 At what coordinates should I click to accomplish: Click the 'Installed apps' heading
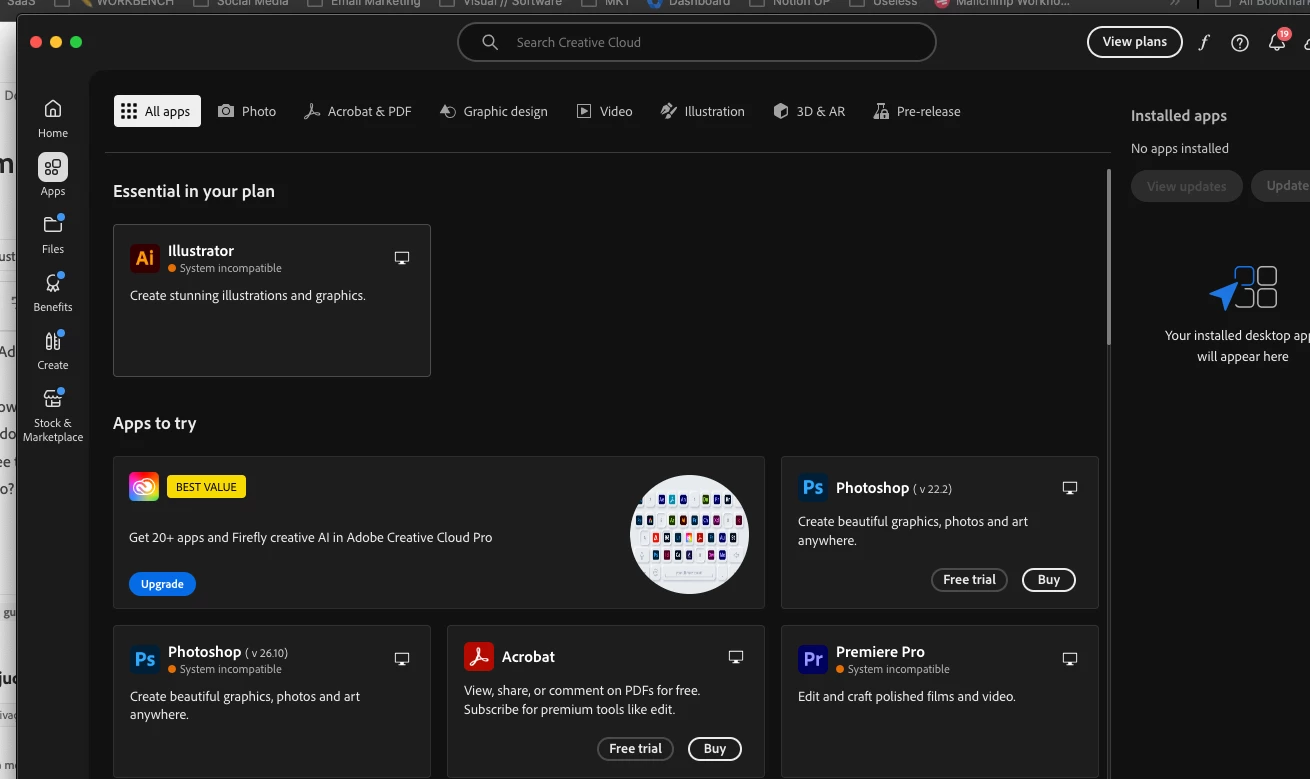1179,116
